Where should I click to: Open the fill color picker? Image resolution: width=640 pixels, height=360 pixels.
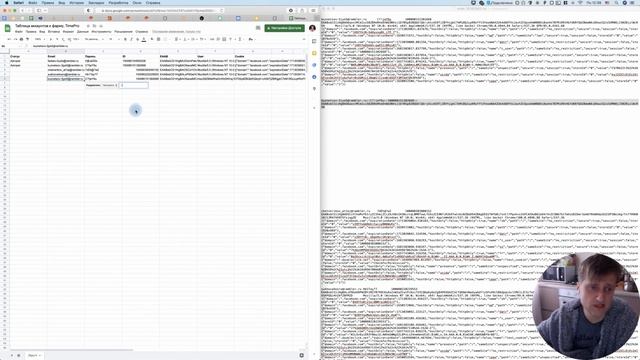tap(152, 39)
